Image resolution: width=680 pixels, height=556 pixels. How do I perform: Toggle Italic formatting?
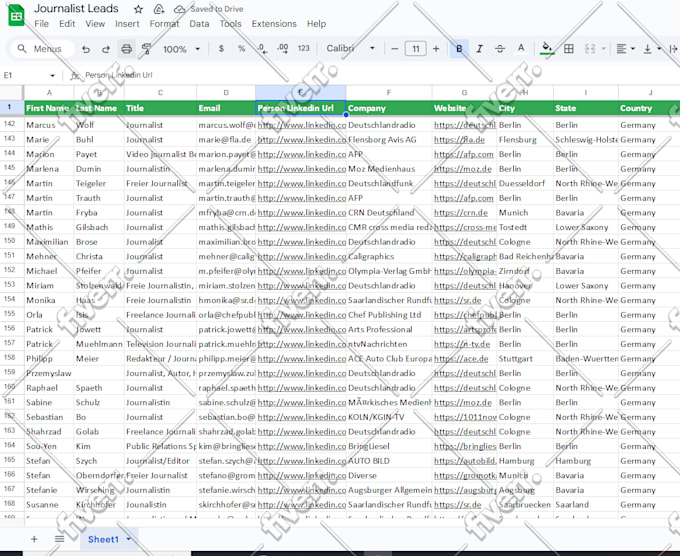[479, 49]
